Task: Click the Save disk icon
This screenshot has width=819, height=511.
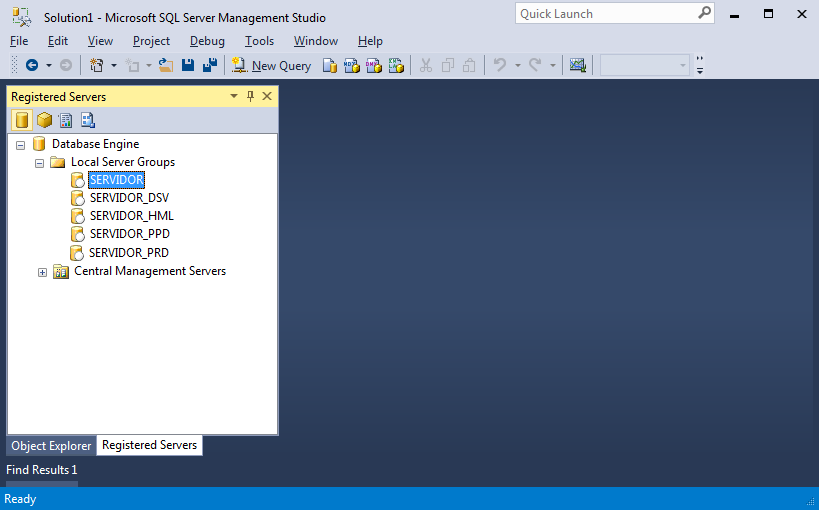Action: [188, 65]
